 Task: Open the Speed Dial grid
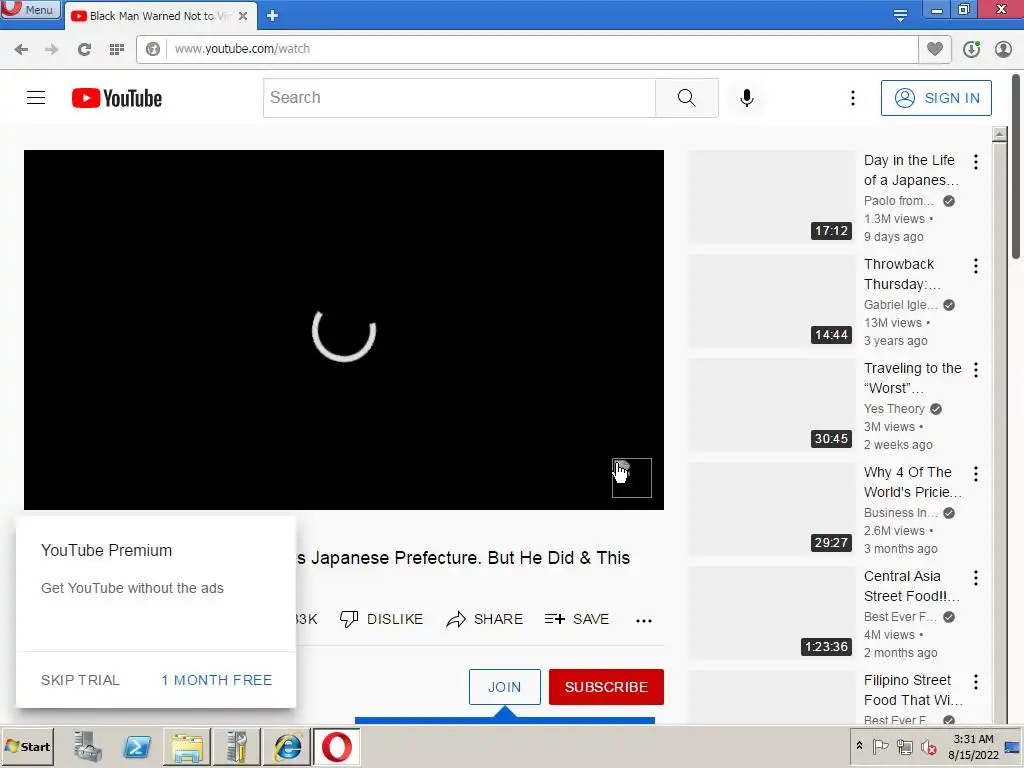[117, 49]
